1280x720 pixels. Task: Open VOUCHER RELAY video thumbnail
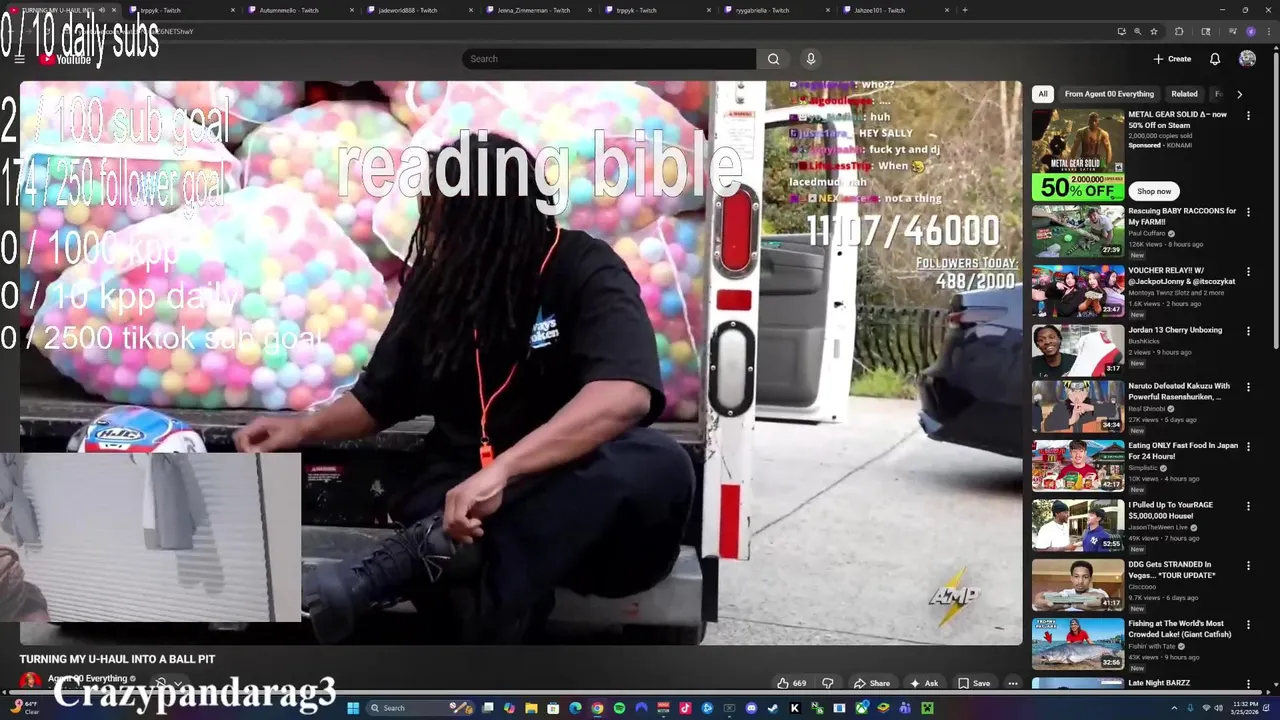pos(1078,290)
